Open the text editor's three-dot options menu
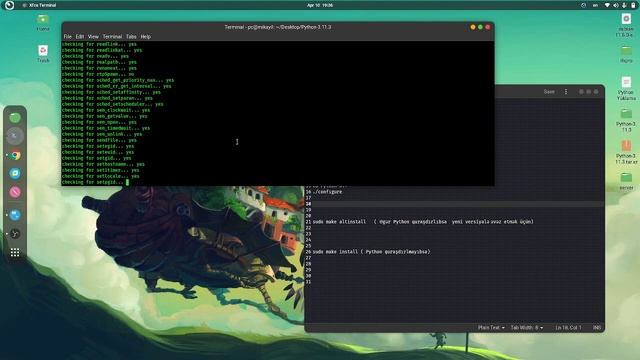This screenshot has width=640, height=360. tap(566, 92)
